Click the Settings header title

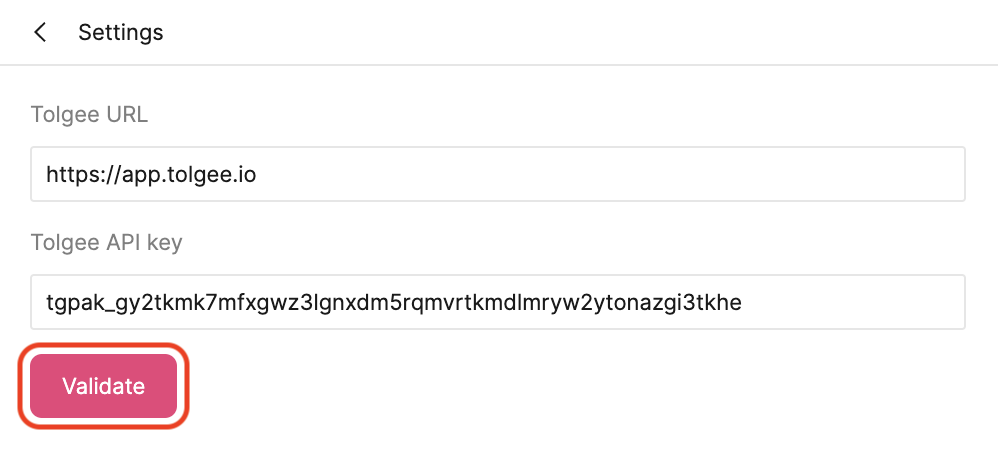(120, 33)
